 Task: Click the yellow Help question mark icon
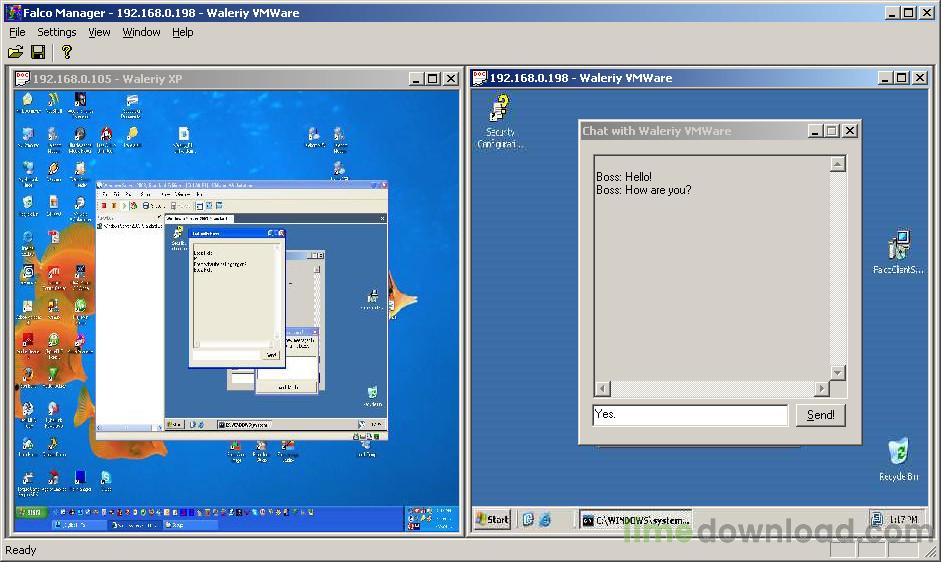coord(66,52)
